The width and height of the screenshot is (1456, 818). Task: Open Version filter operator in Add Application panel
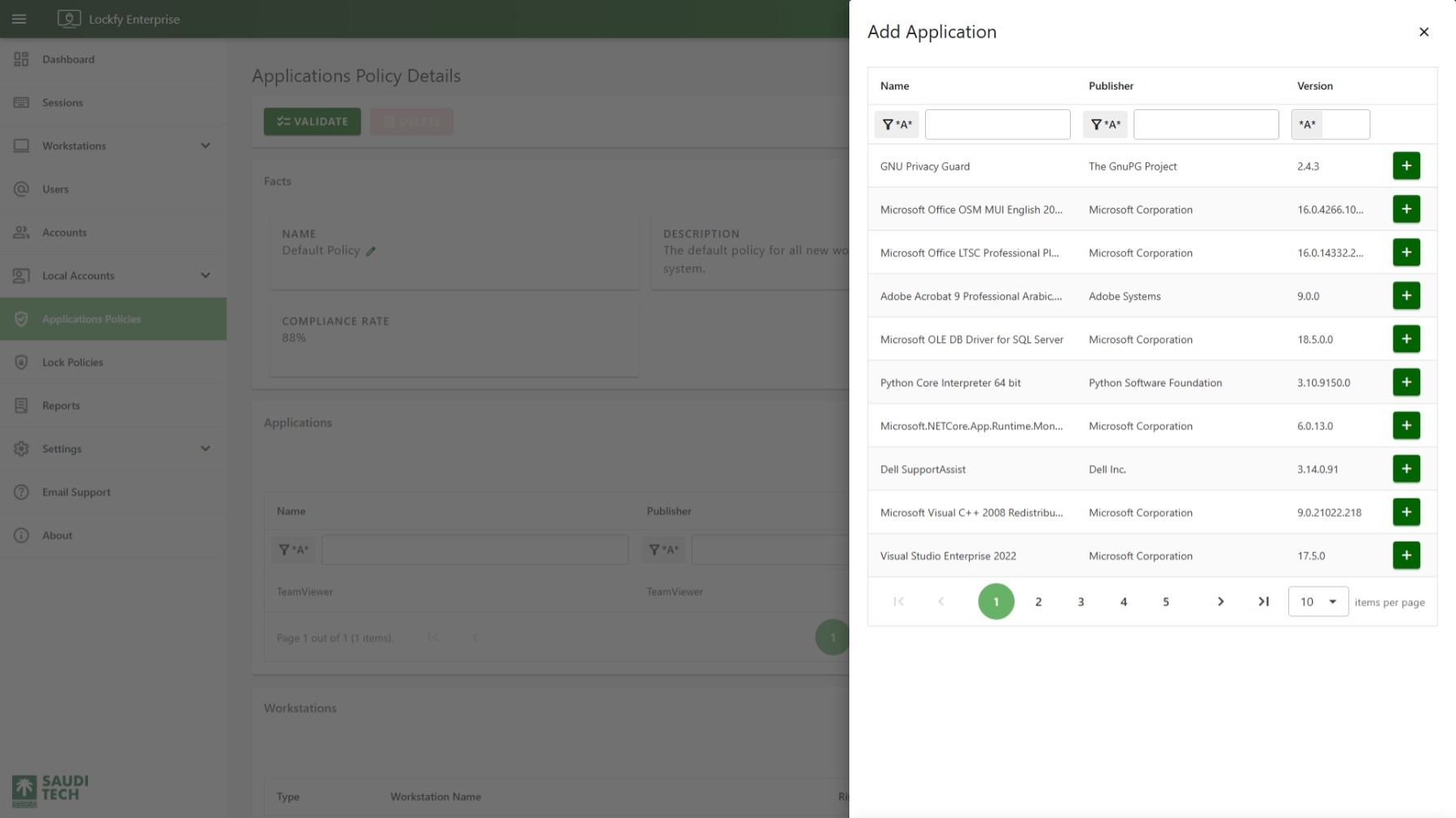(x=1307, y=125)
